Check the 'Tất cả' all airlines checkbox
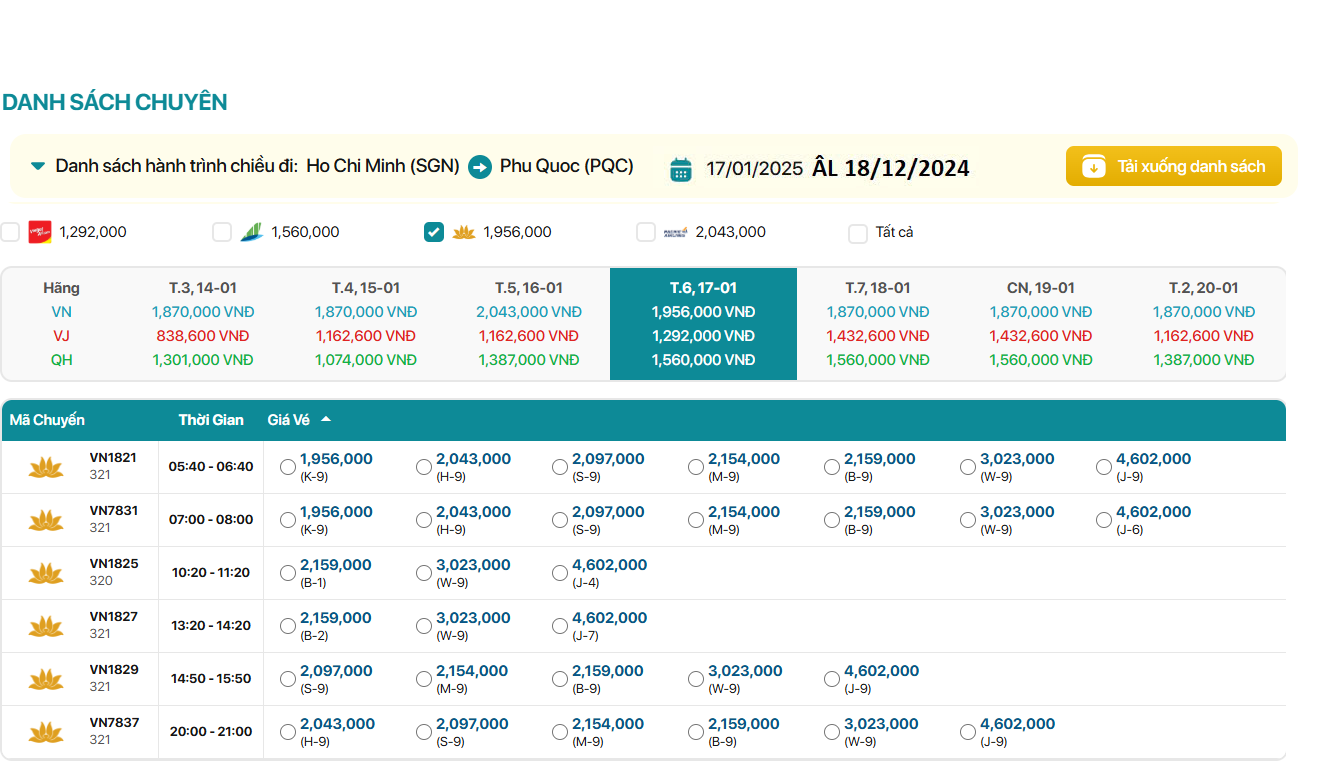Image resolution: width=1323 pixels, height=779 pixels. (858, 233)
